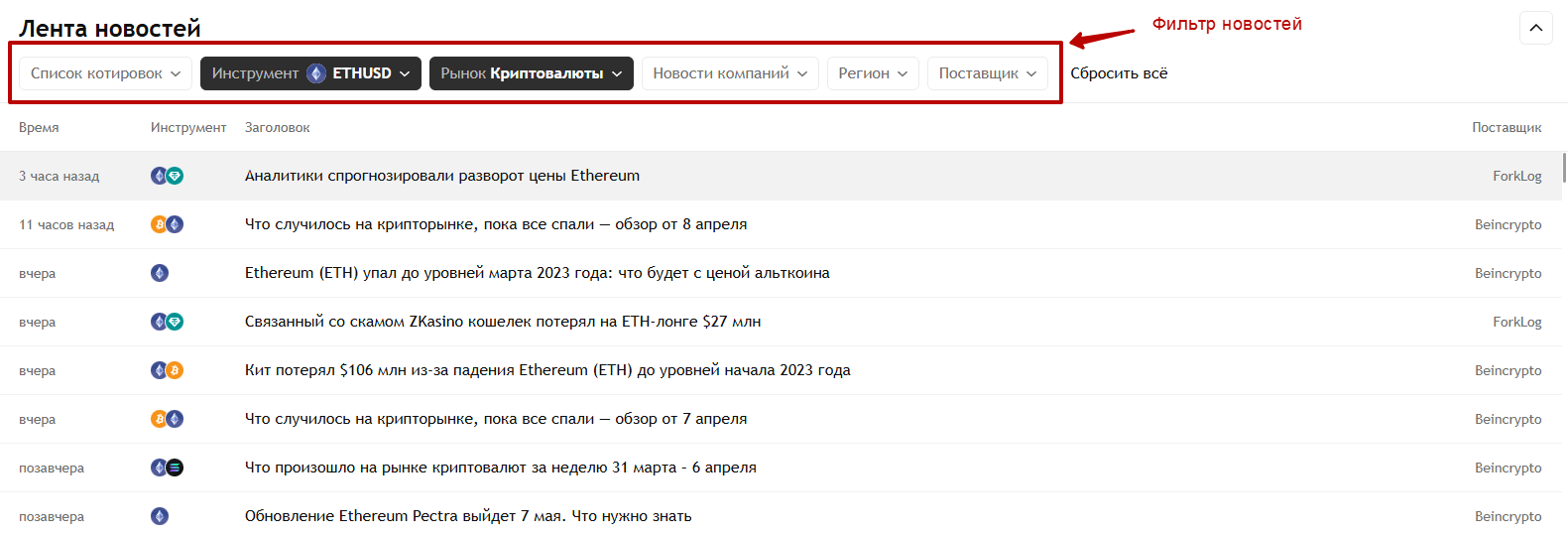Click the news list vertical scrollbar thumb
This screenshot has width=1568, height=537.
(x=1564, y=168)
